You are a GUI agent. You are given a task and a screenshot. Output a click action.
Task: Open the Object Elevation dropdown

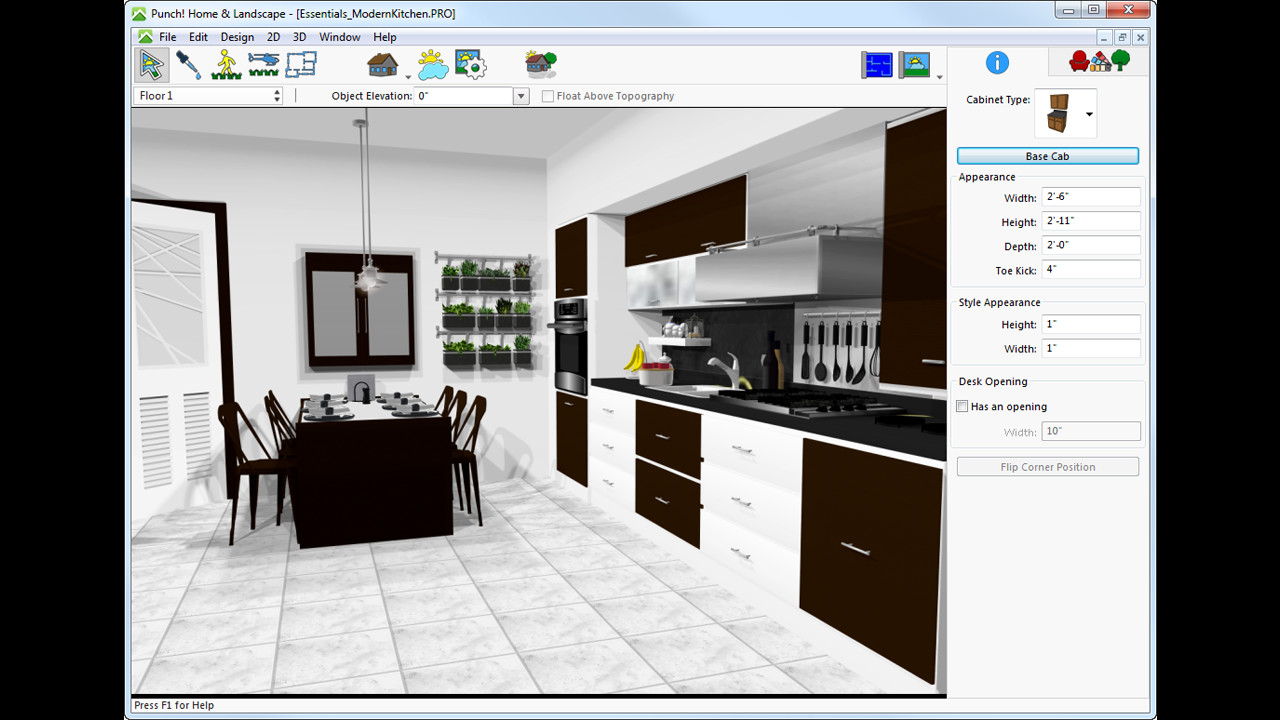520,95
